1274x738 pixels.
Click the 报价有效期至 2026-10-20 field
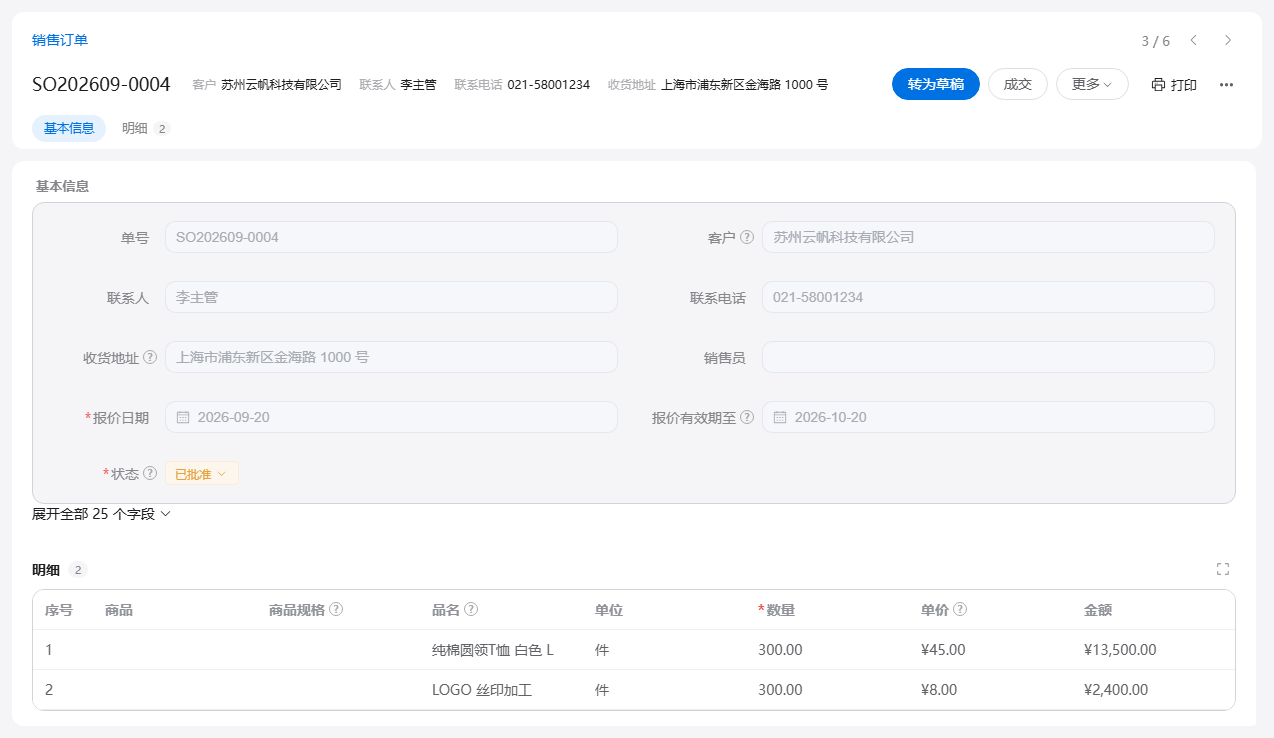pos(988,417)
